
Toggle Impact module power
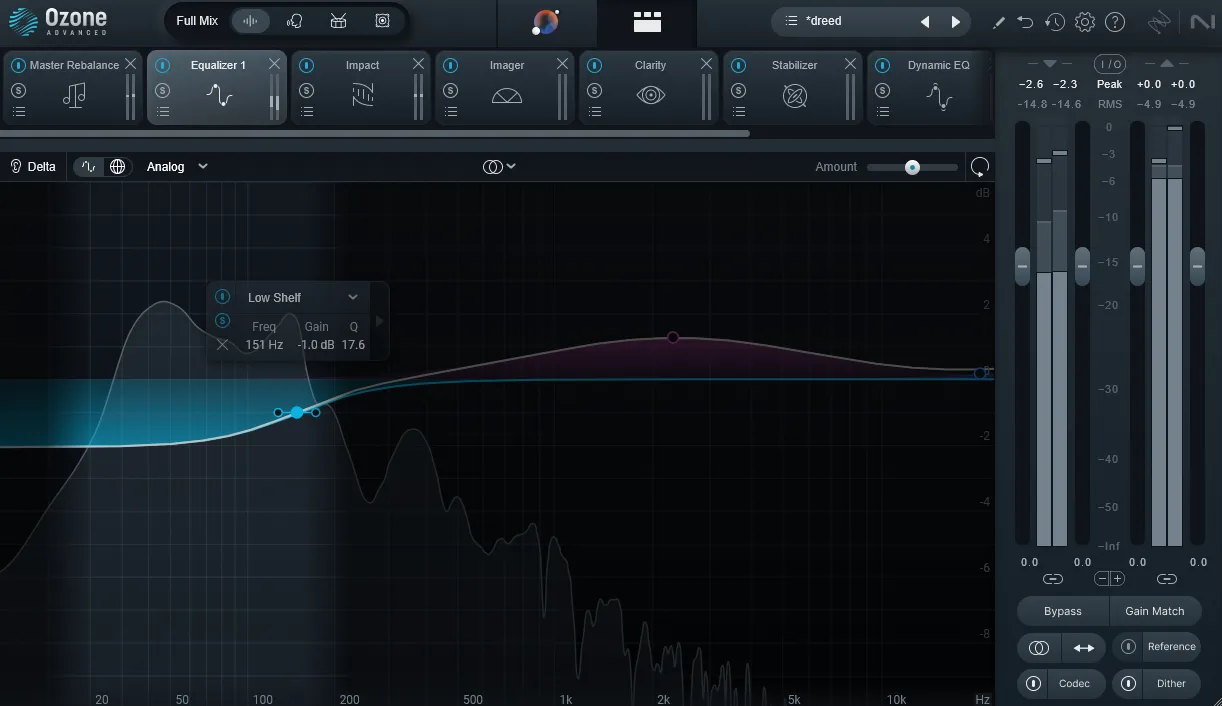pyautogui.click(x=306, y=65)
